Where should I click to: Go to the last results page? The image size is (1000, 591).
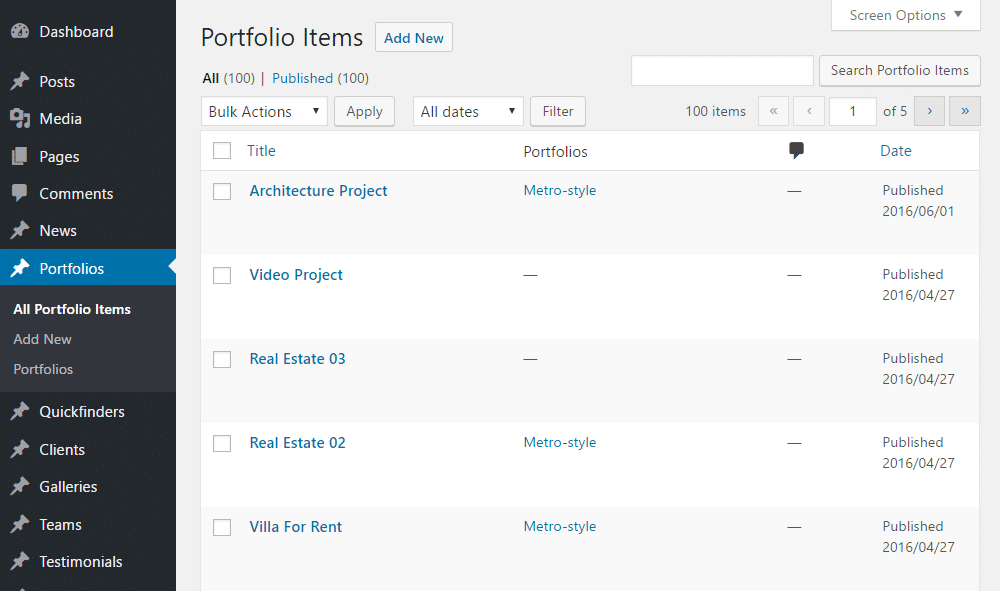[963, 111]
